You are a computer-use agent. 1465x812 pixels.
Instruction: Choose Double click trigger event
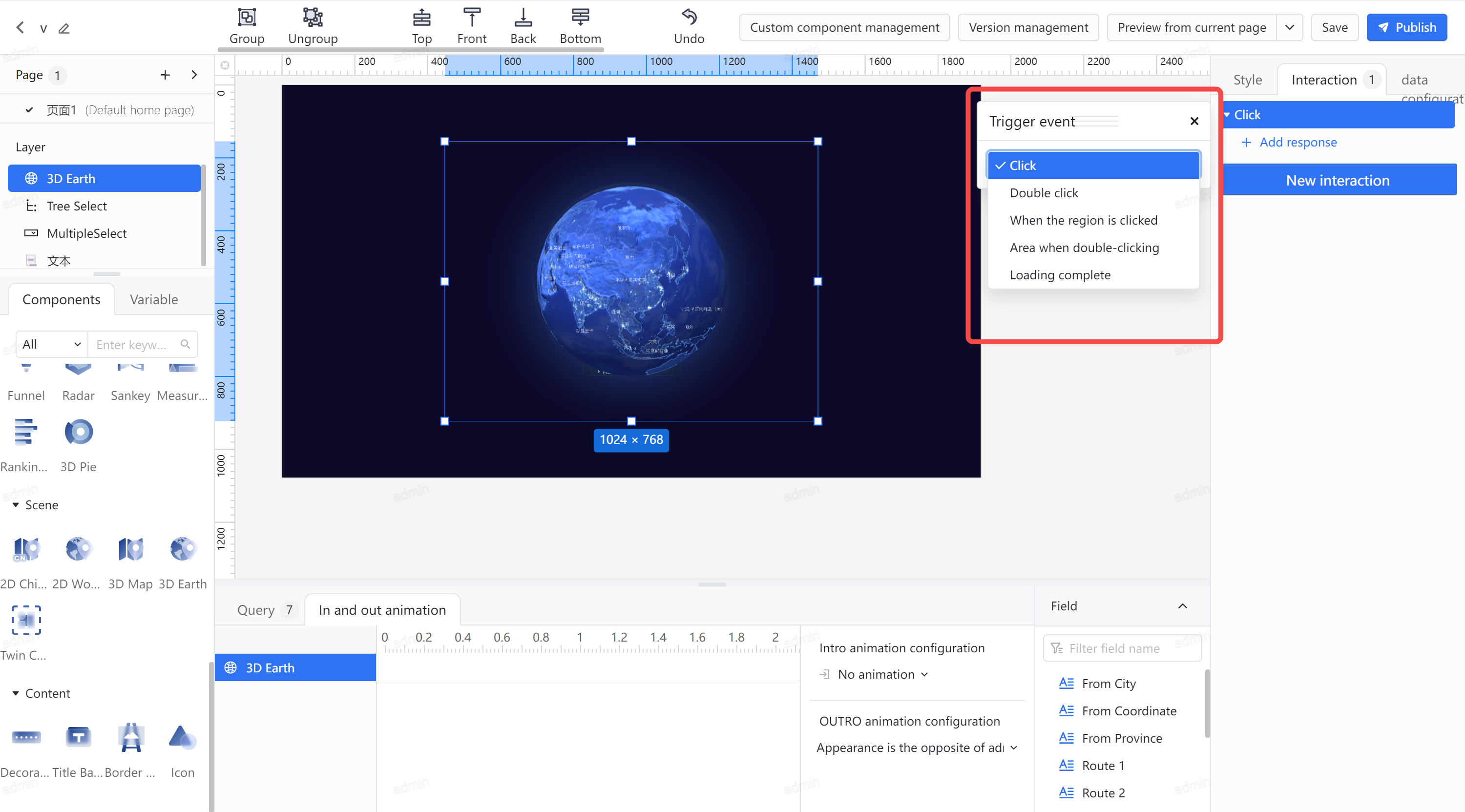click(x=1094, y=193)
